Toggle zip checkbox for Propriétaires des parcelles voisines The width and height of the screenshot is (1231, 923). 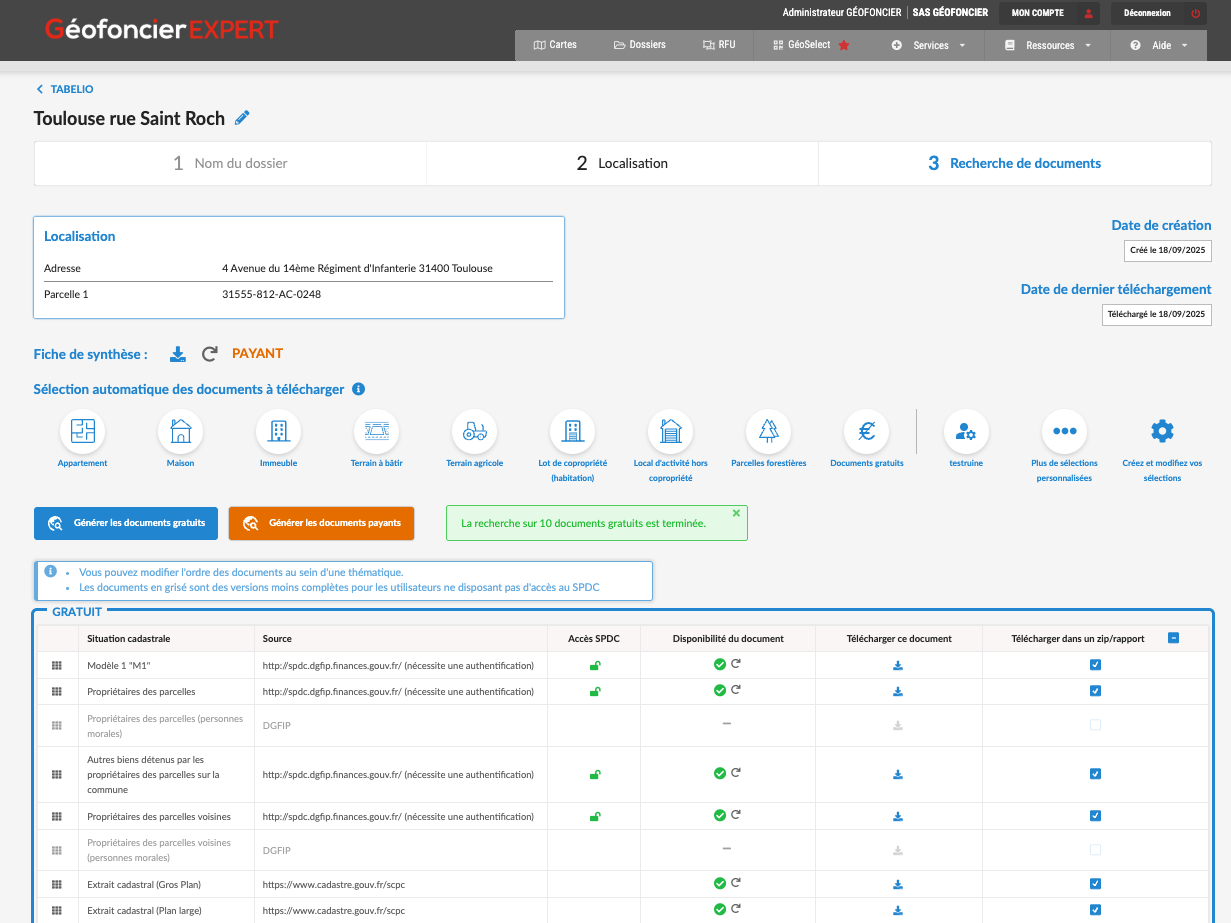pyautogui.click(x=1095, y=816)
